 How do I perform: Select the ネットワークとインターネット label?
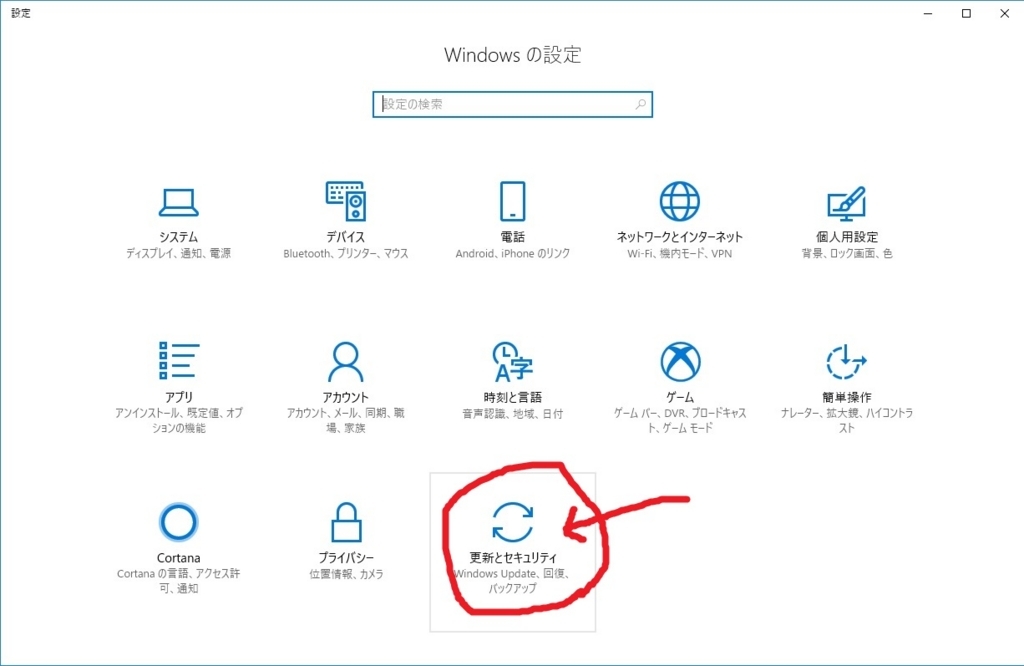pyautogui.click(x=679, y=236)
